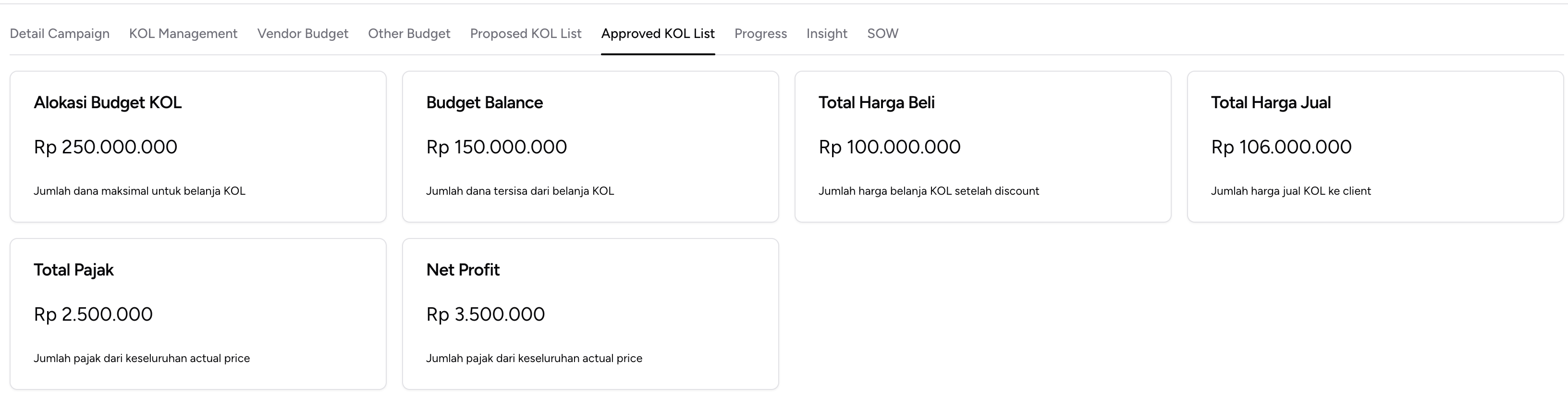Open the KOL Management tab
The image size is (1568, 401).
pyautogui.click(x=183, y=34)
